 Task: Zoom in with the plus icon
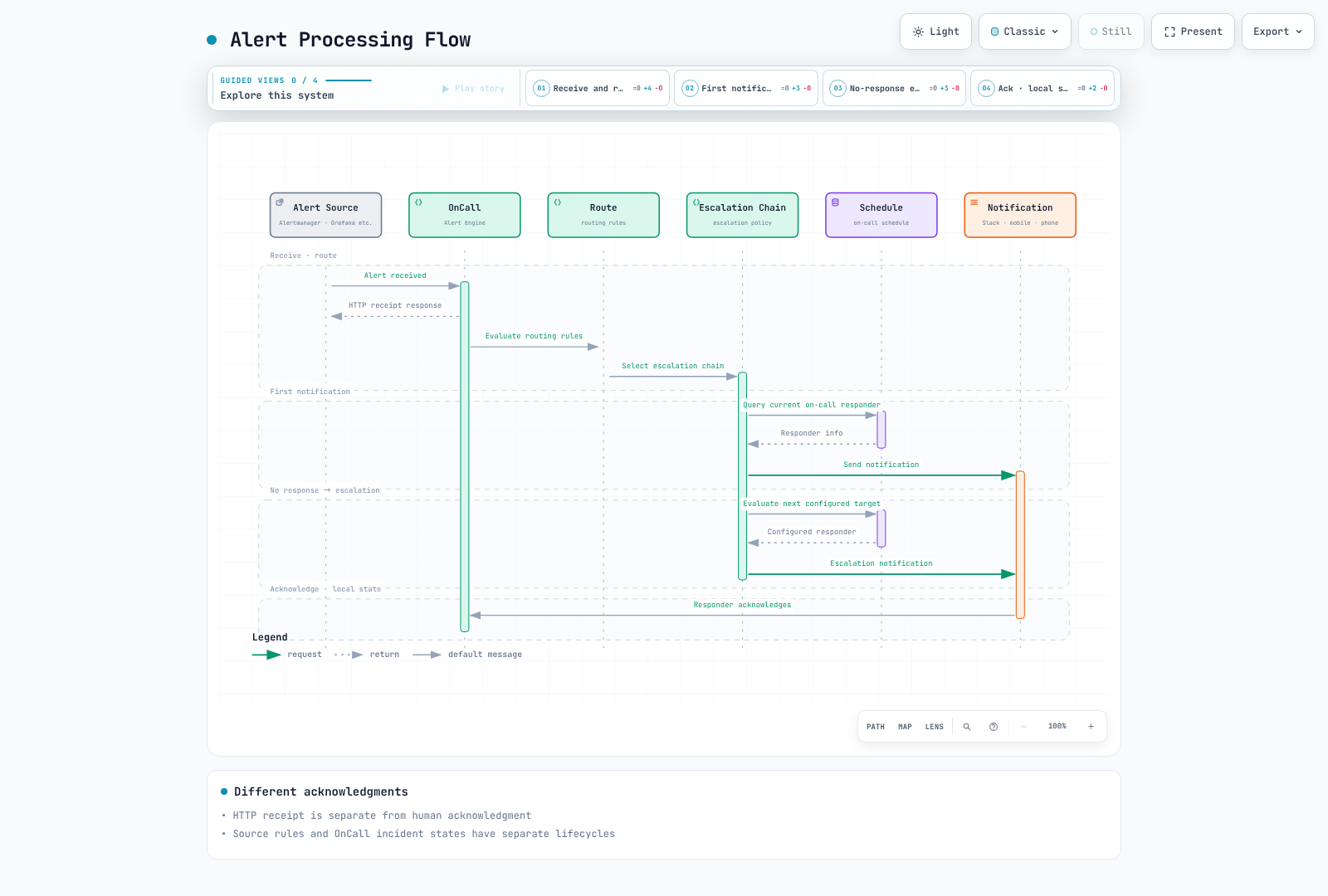click(x=1091, y=727)
